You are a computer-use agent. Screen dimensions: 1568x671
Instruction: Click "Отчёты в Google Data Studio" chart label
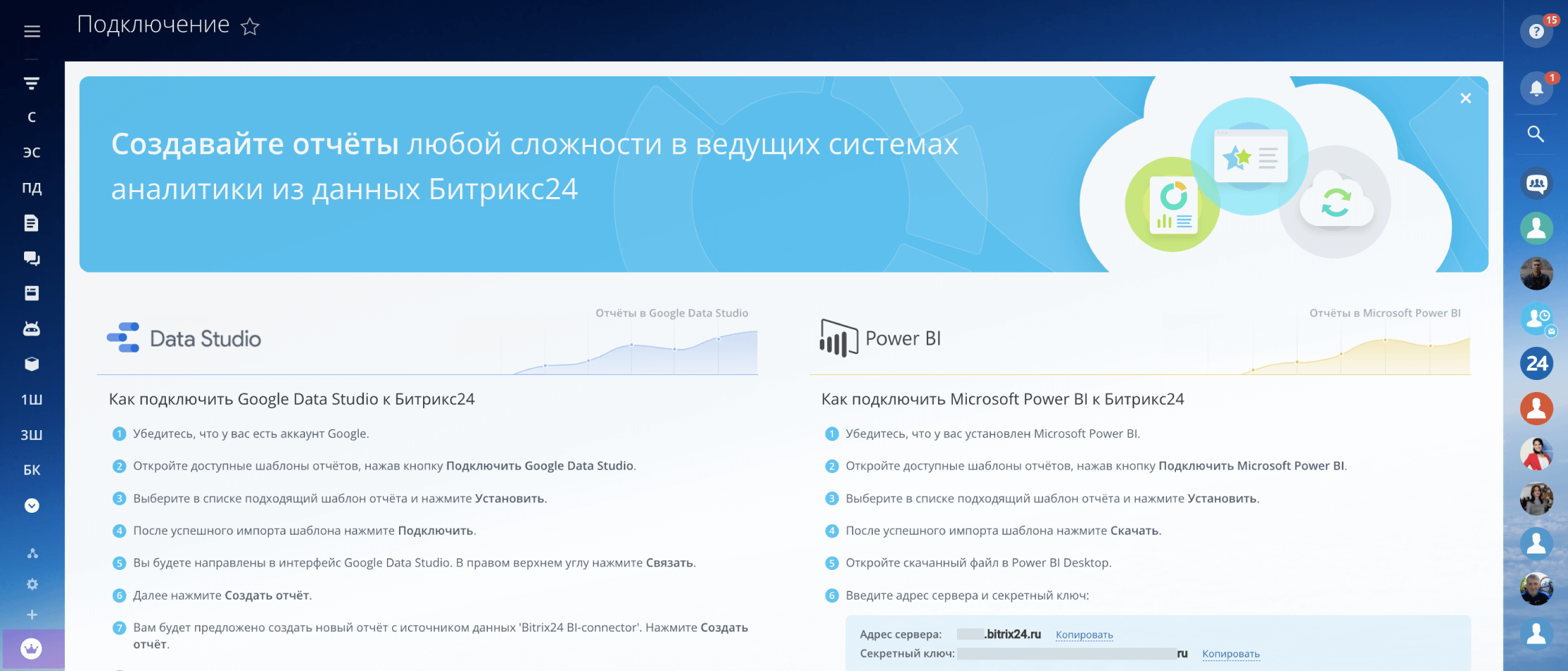pyautogui.click(x=672, y=313)
